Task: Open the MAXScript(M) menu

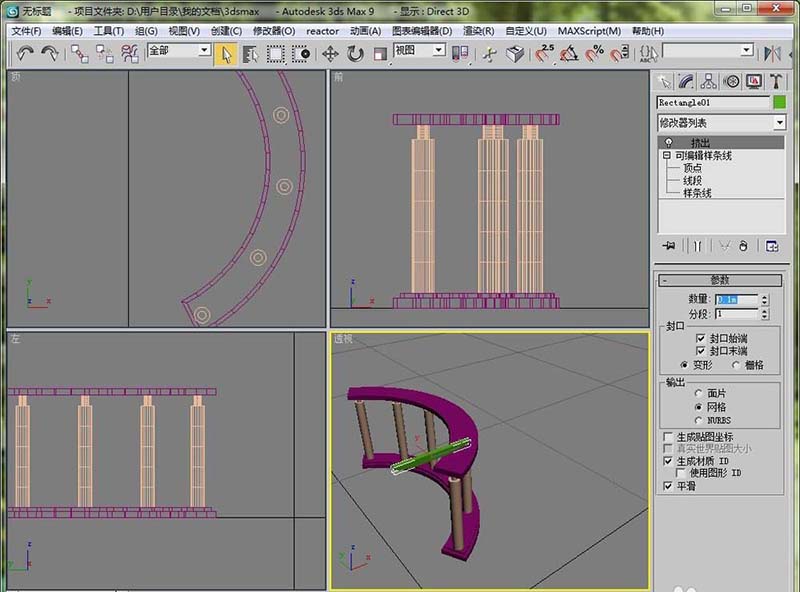Action: click(589, 31)
